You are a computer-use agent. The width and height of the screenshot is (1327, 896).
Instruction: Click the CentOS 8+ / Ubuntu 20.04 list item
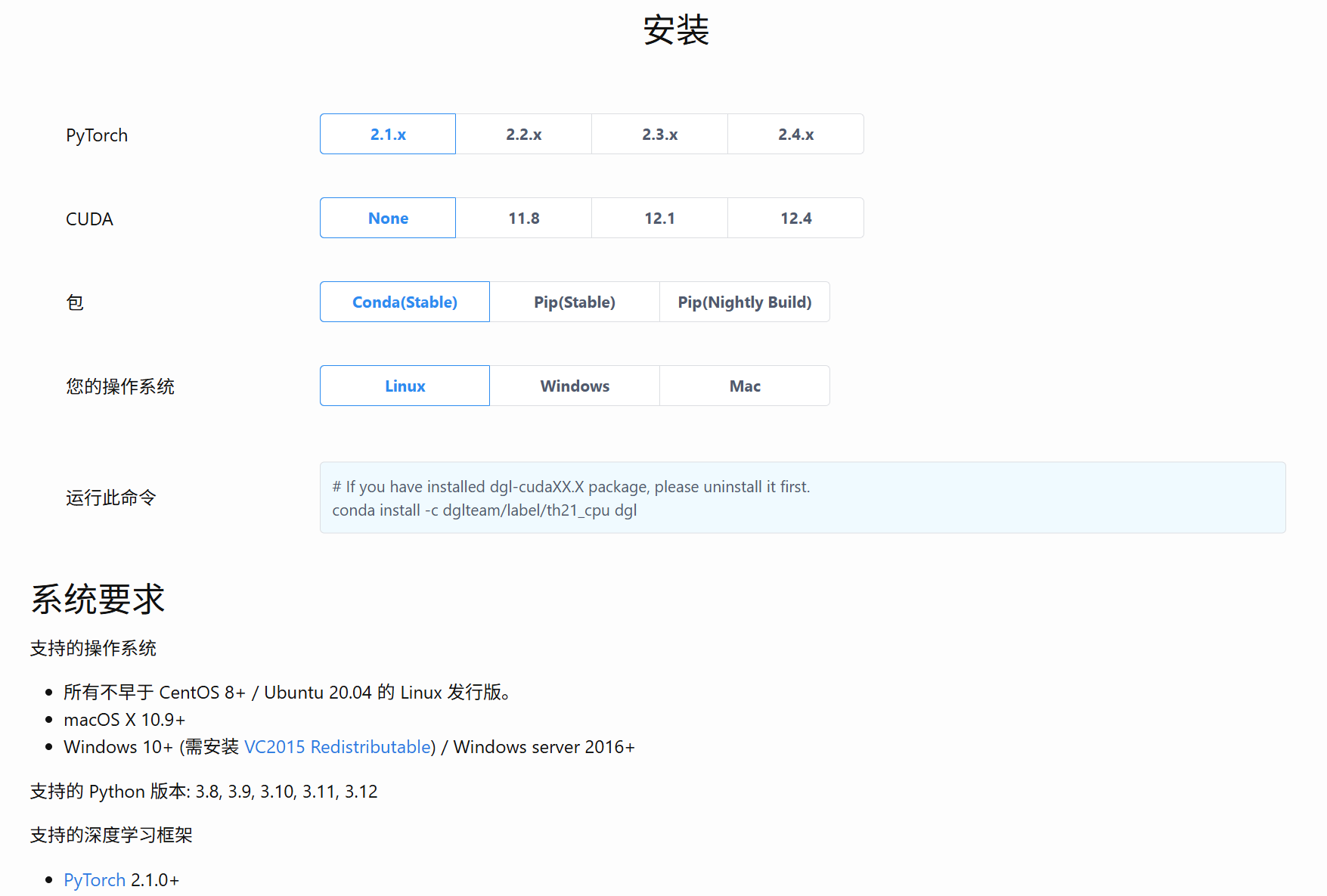tap(288, 693)
